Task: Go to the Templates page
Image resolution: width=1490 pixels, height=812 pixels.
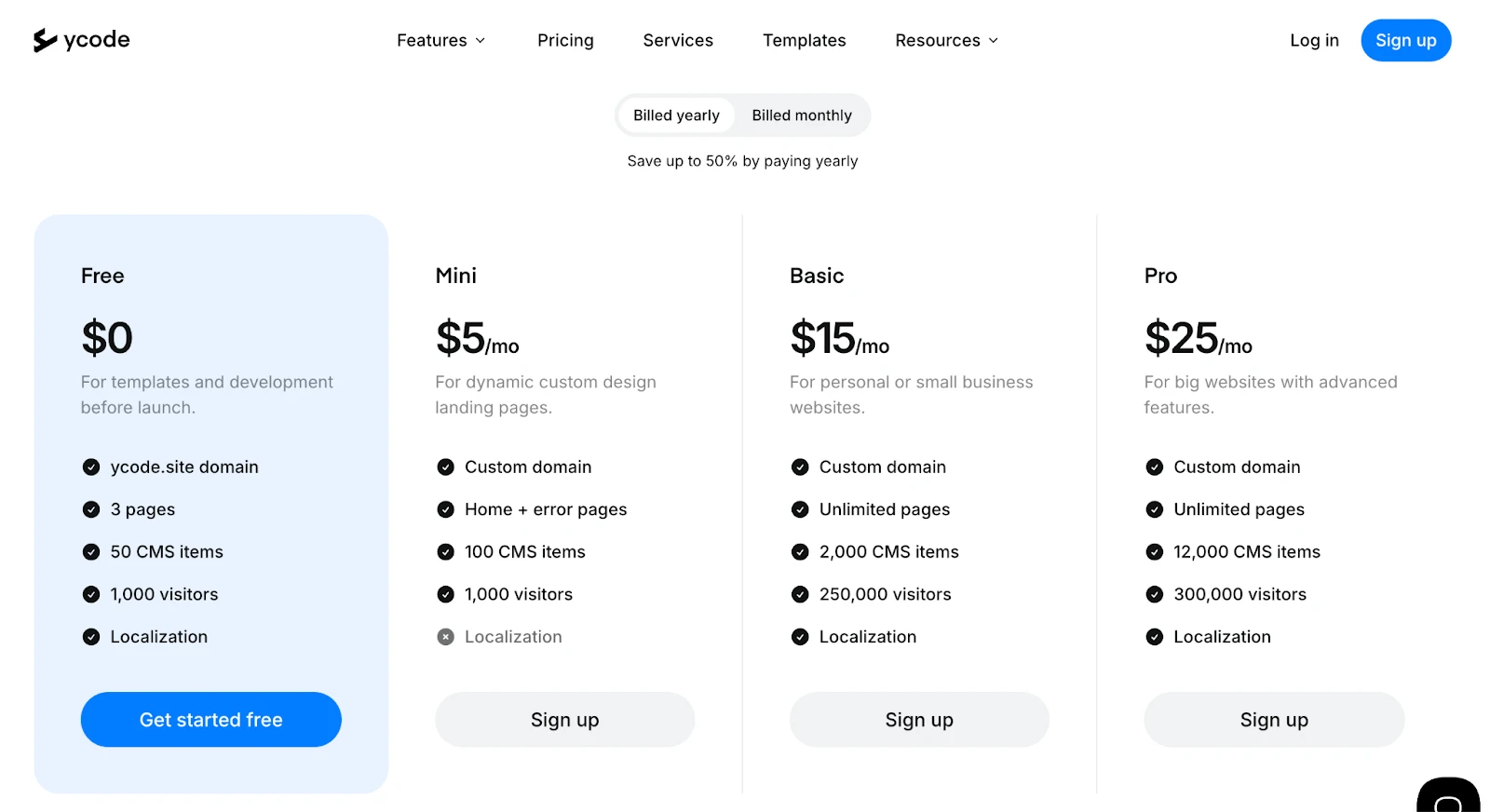Action: [x=804, y=41]
